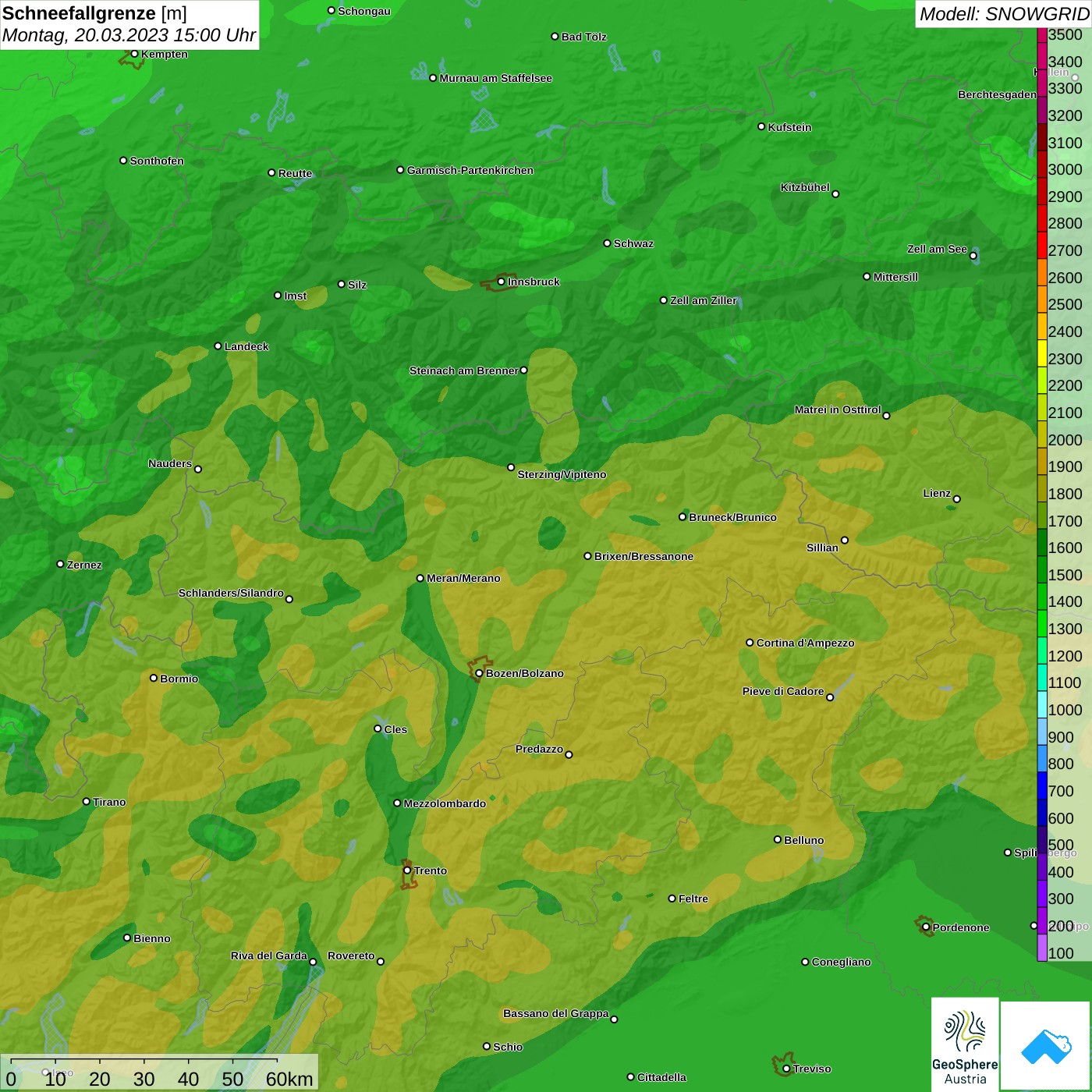Click the Zell am Ziller label
The width and height of the screenshot is (1092, 1092).
[704, 300]
